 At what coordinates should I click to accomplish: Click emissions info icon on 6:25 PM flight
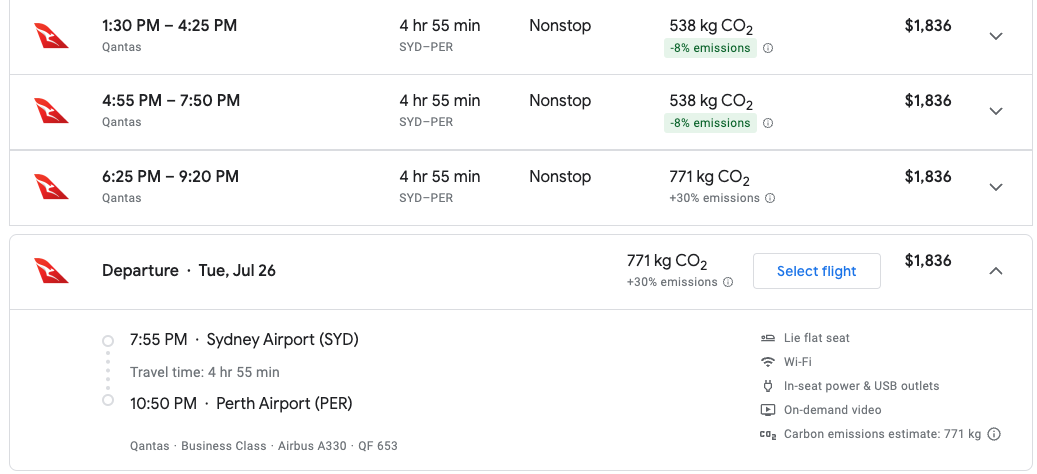pyautogui.click(x=769, y=198)
